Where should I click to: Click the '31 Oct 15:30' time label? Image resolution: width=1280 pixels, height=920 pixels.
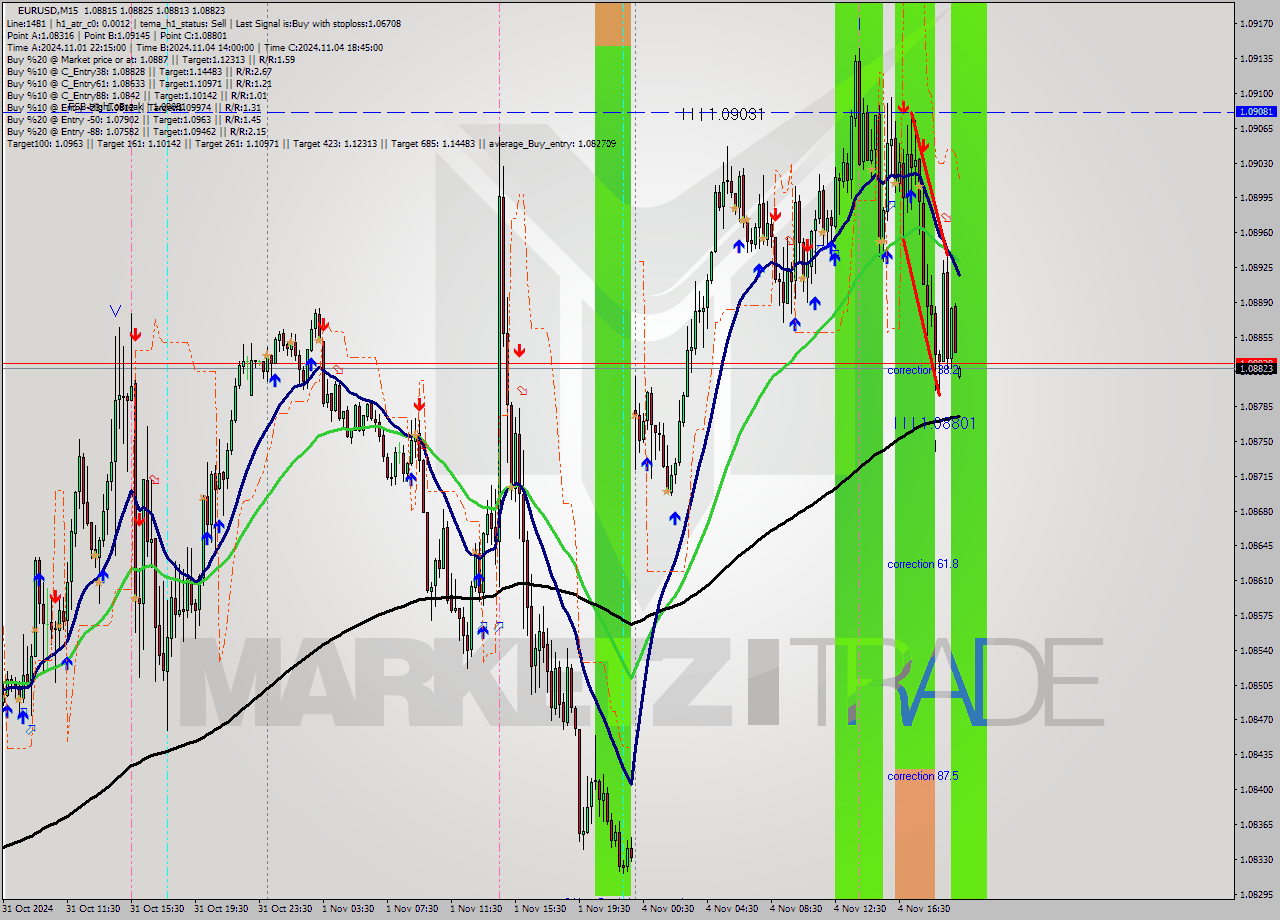click(x=156, y=909)
